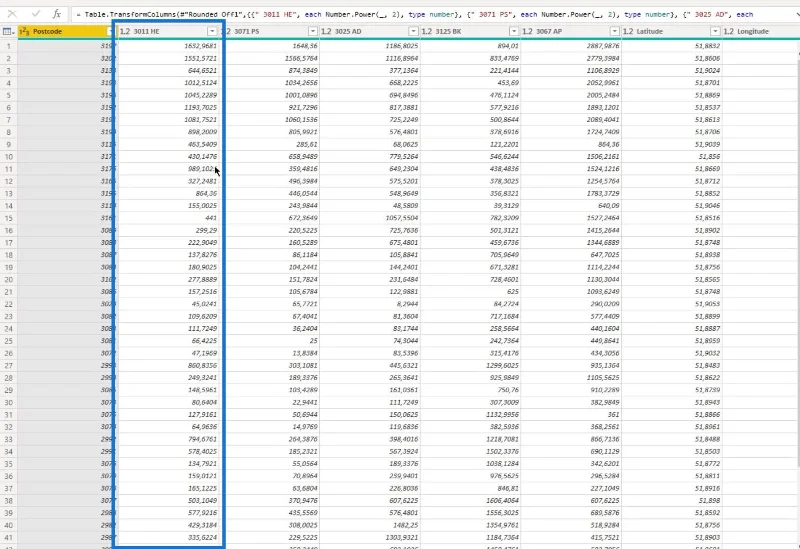Select row number 15

[x=9, y=218]
